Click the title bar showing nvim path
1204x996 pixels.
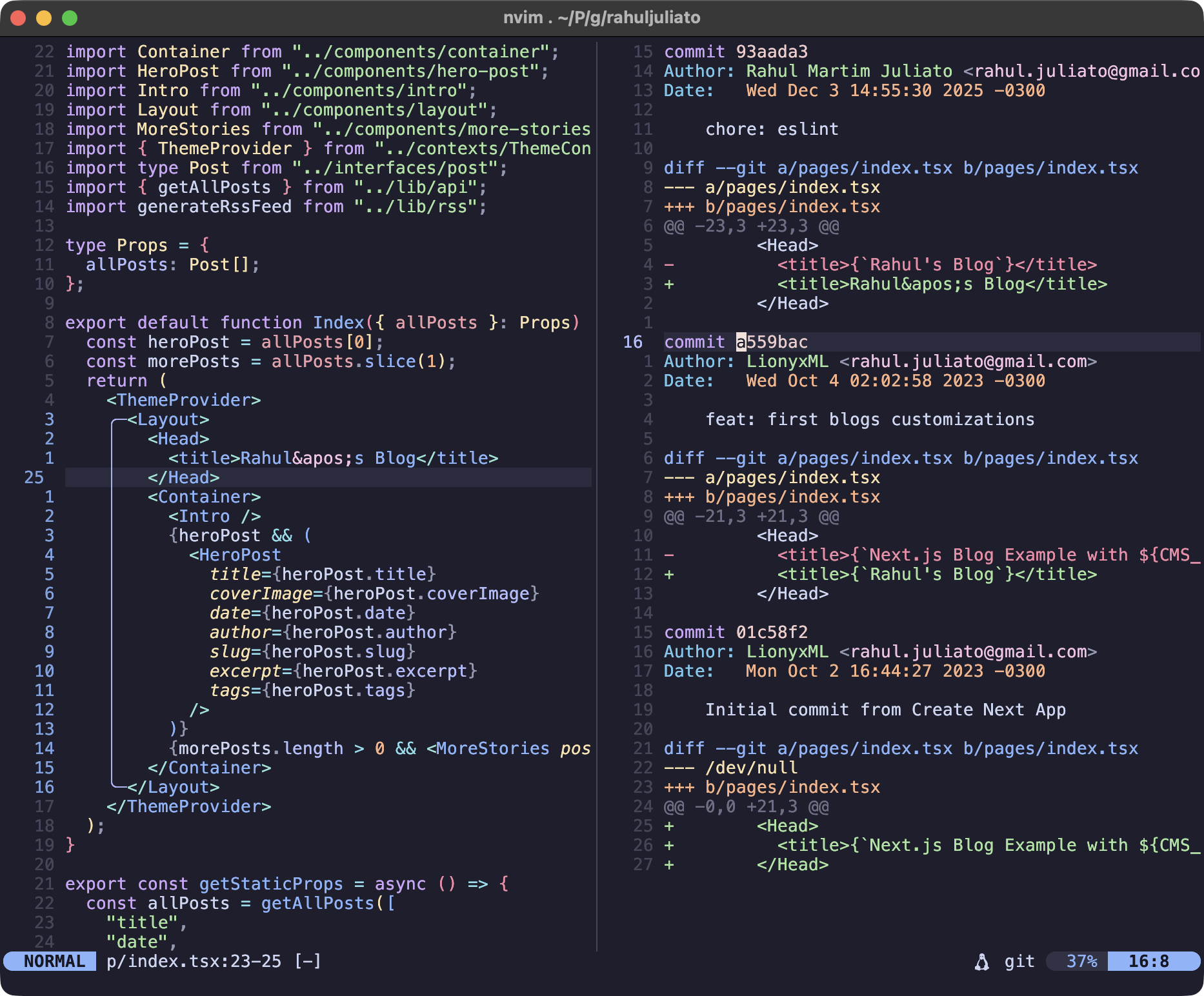[602, 18]
